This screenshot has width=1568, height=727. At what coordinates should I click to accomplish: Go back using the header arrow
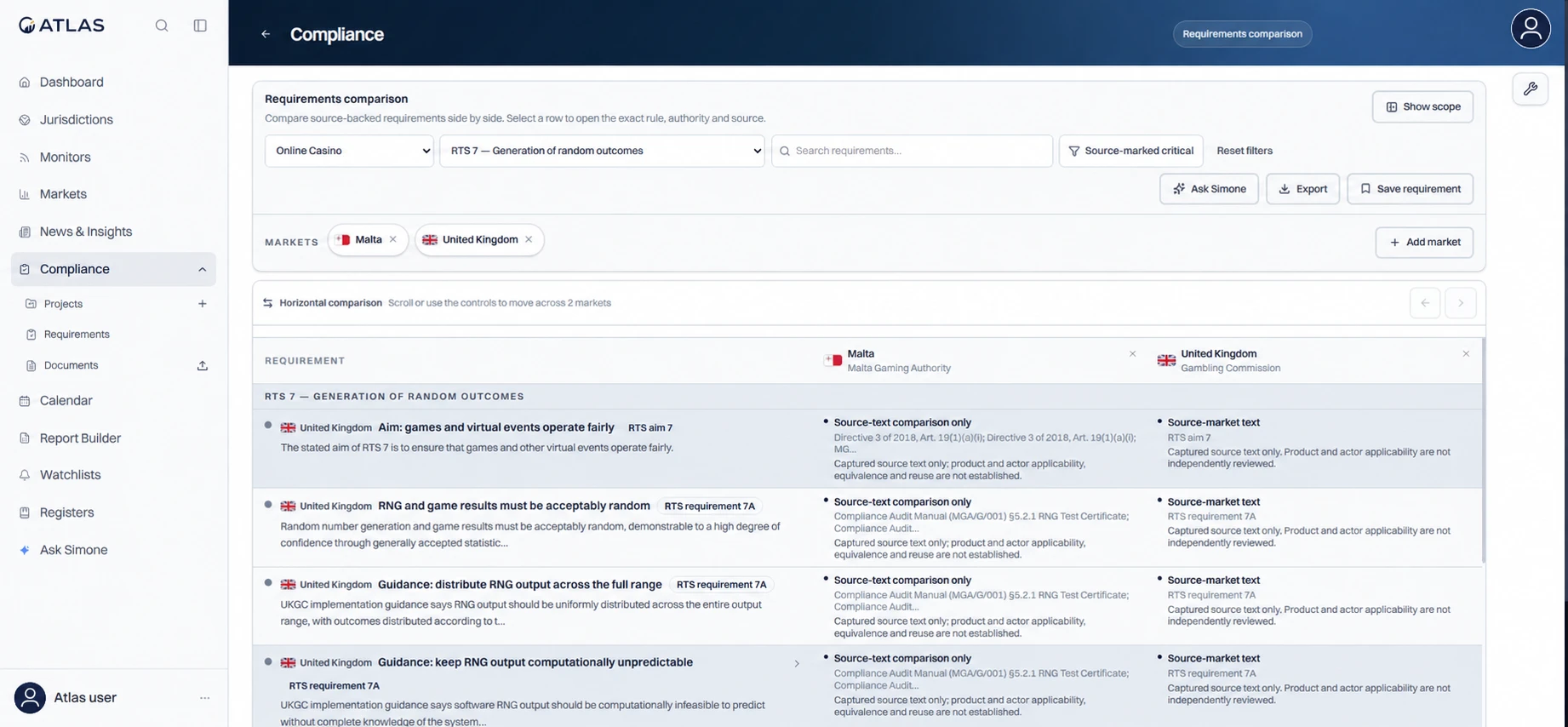[x=266, y=34]
